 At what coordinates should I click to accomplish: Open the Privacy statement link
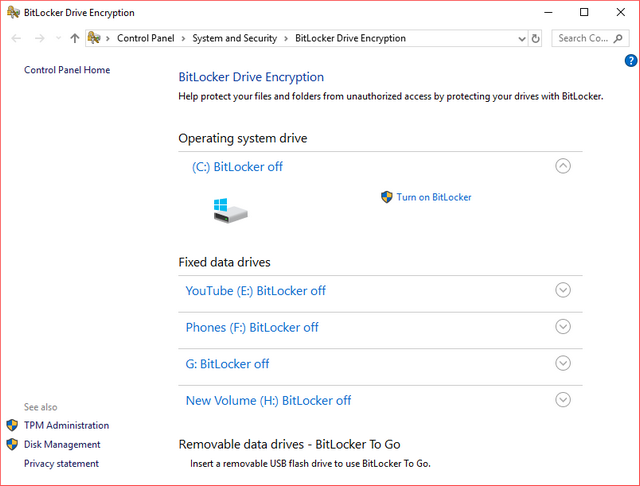click(x=61, y=463)
